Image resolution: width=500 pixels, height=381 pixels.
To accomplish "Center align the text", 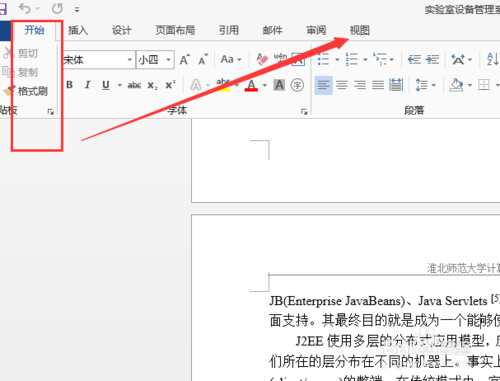I will (342, 85).
